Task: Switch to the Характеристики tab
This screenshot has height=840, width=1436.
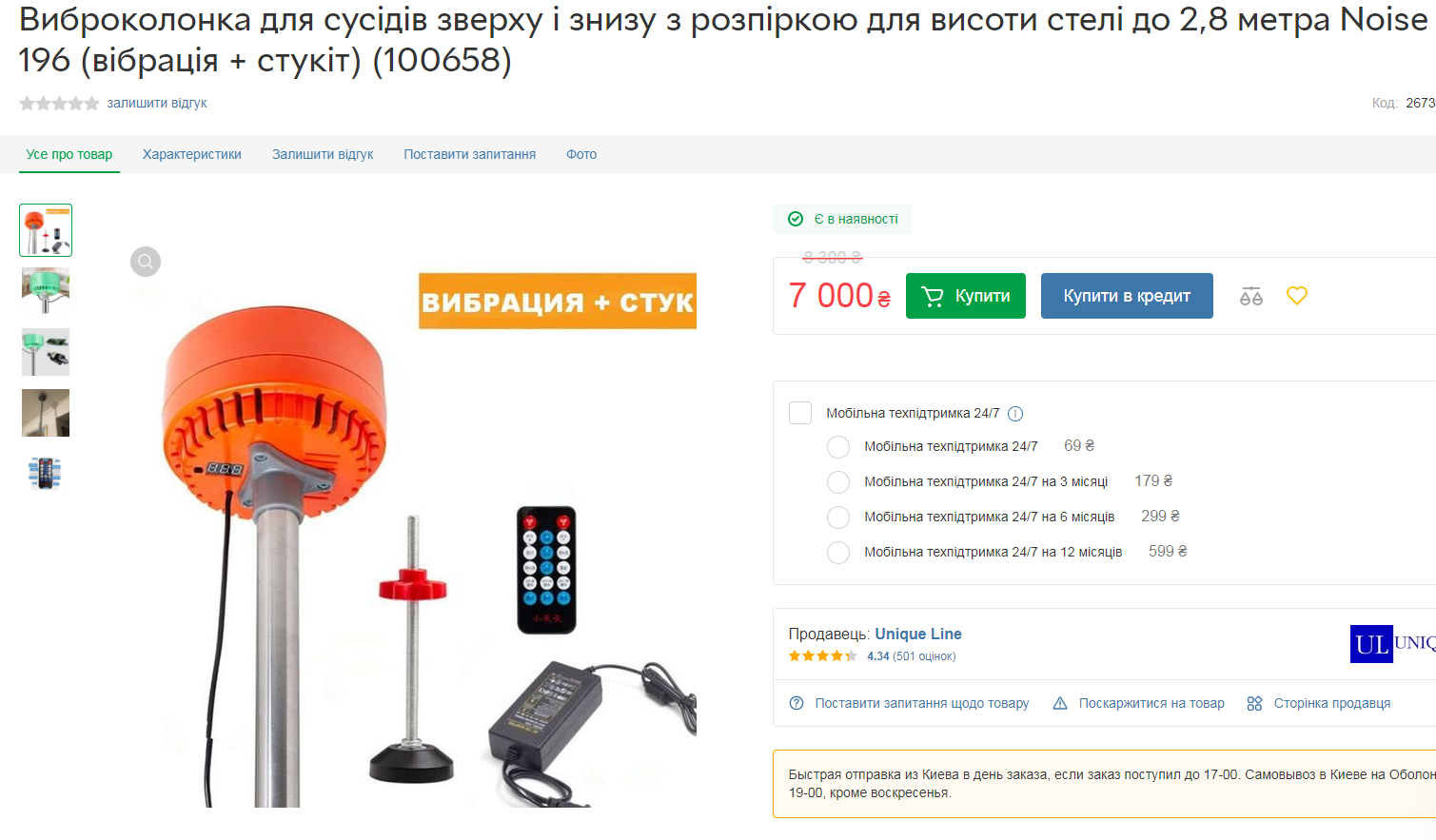Action: coord(192,154)
